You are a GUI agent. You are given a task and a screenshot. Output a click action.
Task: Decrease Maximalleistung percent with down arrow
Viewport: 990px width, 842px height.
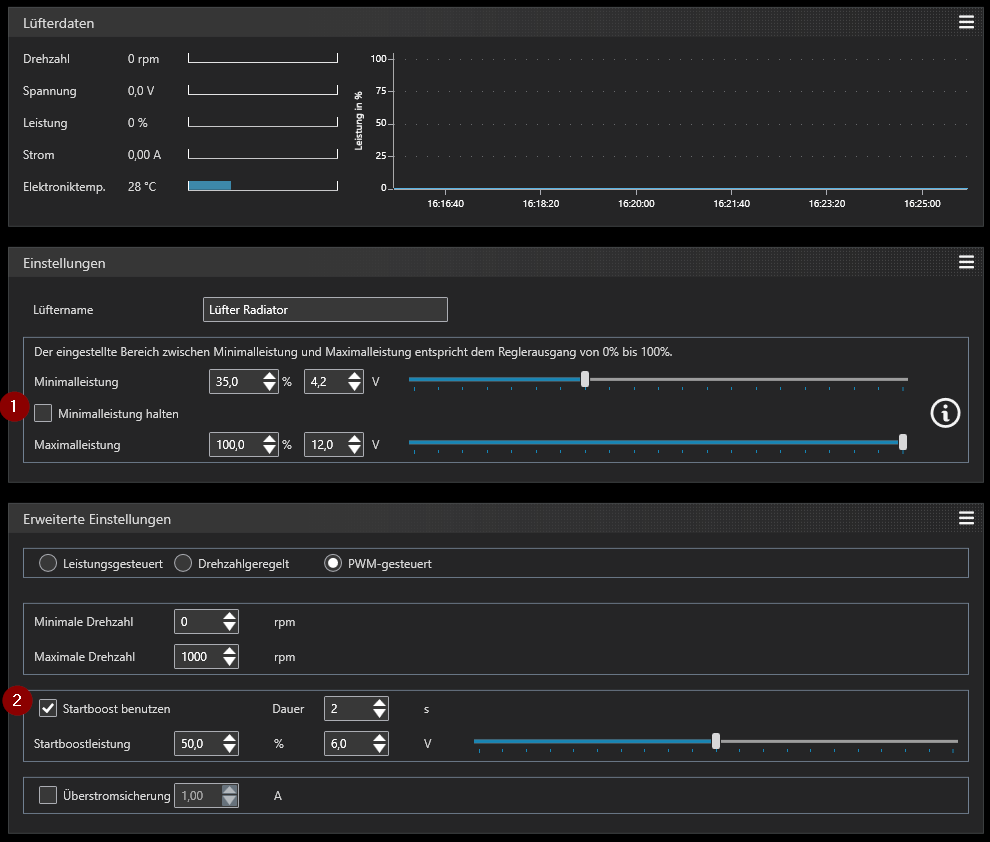coord(270,449)
